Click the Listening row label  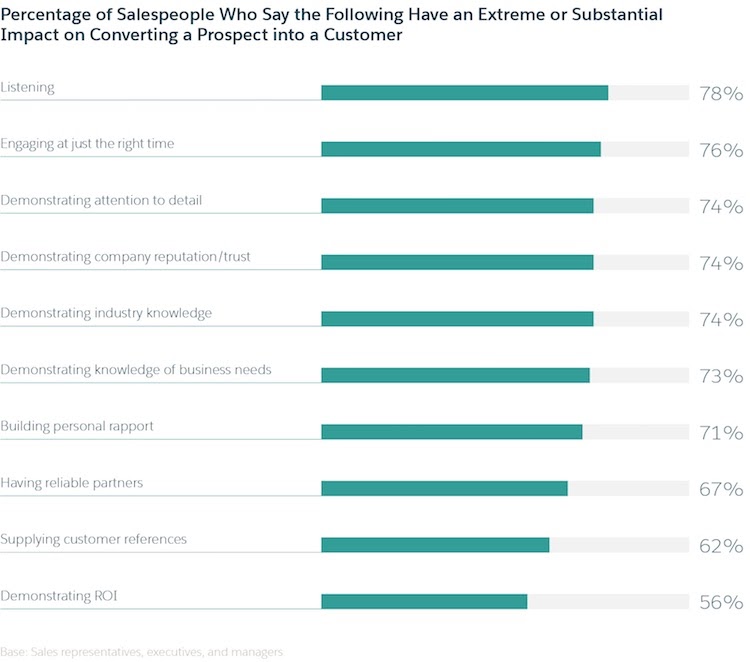[x=27, y=88]
